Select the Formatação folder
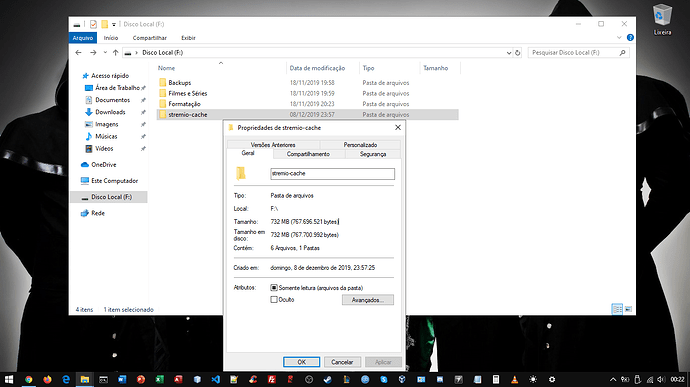Screen dimensions: 690x387 click(184, 104)
